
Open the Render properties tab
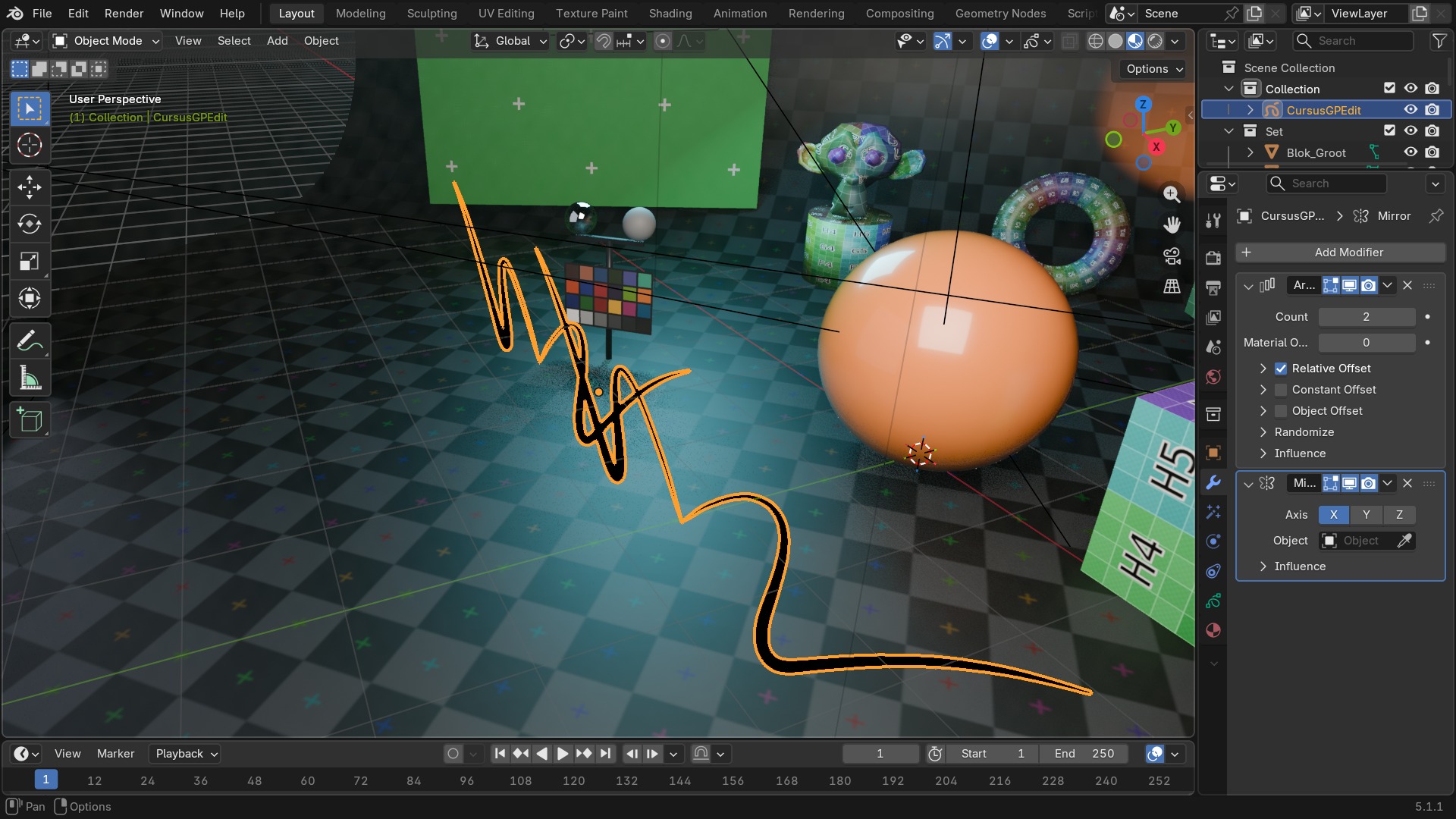click(1213, 258)
